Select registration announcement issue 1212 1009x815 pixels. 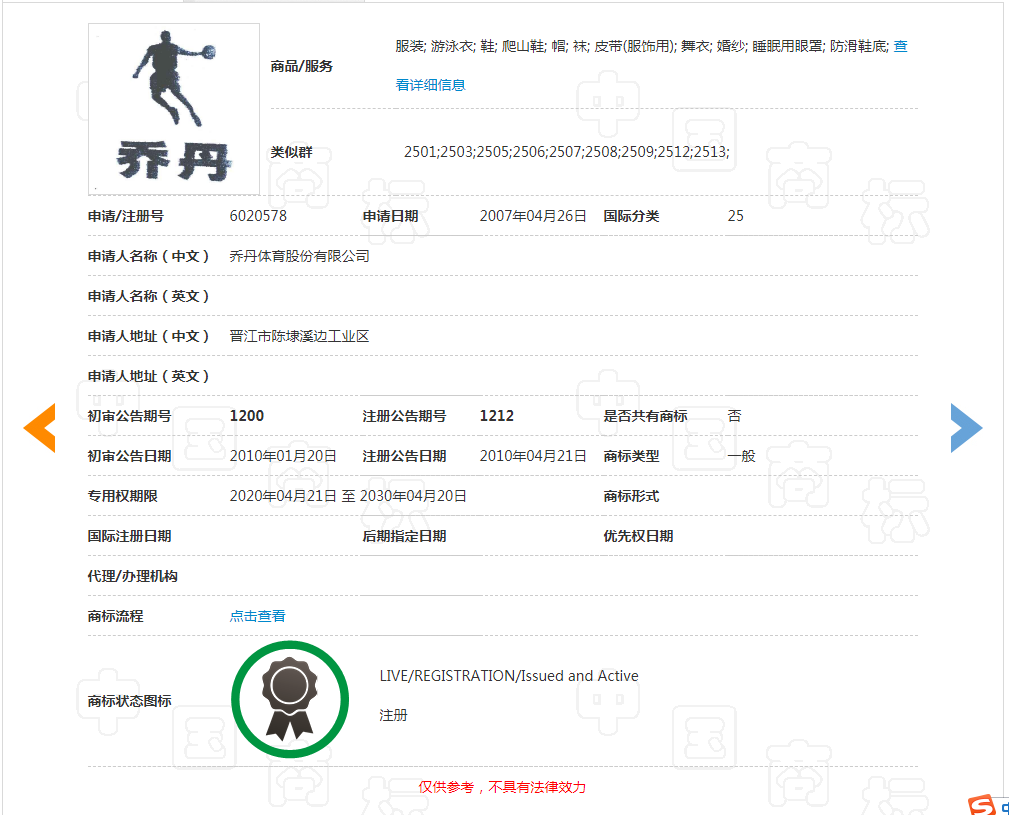click(496, 416)
